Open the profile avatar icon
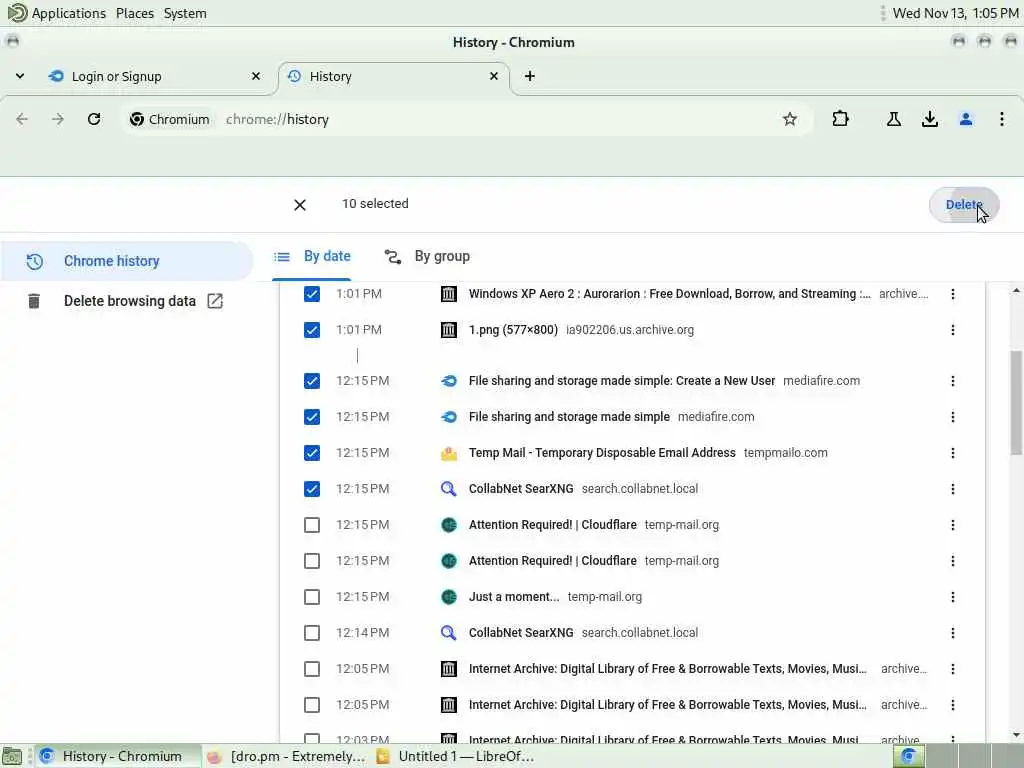This screenshot has height=768, width=1024. click(x=966, y=119)
